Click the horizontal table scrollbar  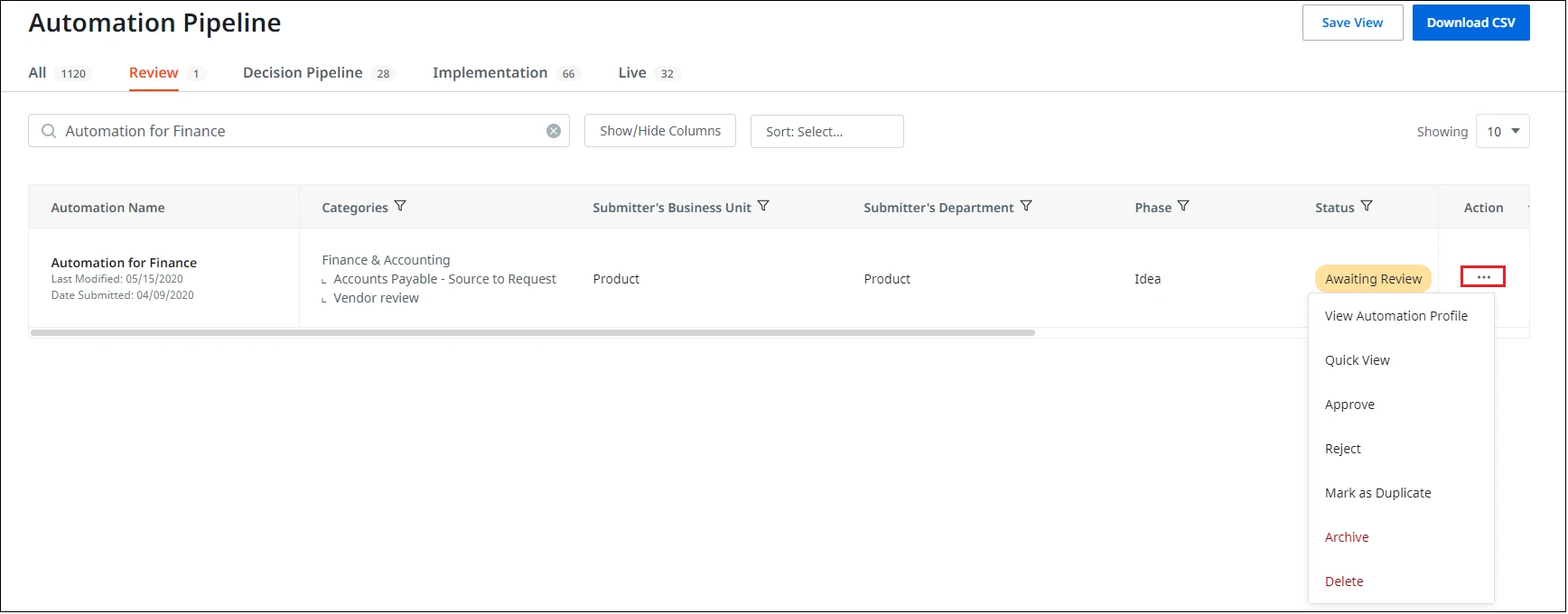(533, 332)
